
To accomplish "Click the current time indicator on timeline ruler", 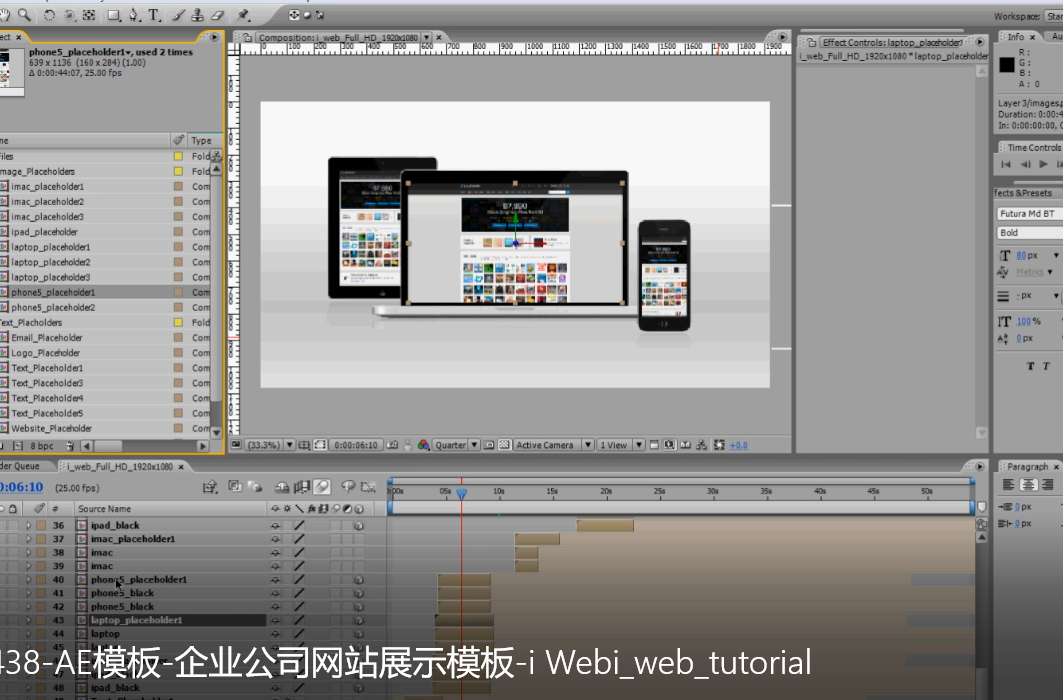I will 462,493.
